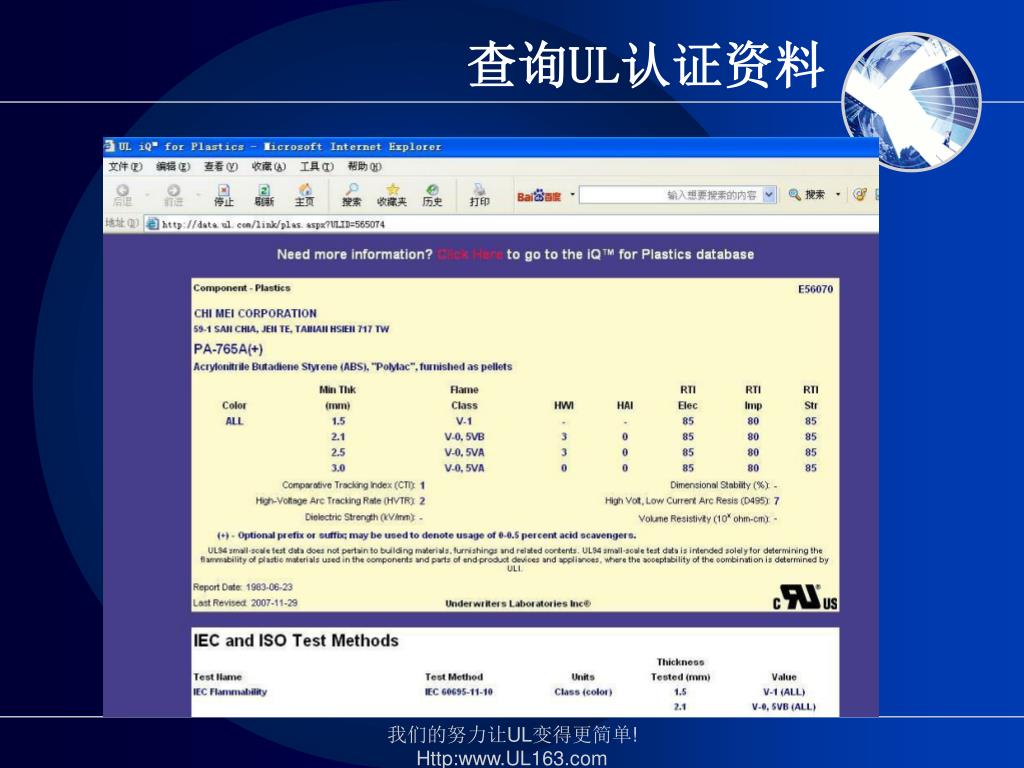Click the Refresh (刷新) toolbar icon
This screenshot has width=1024, height=768.
tap(264, 195)
